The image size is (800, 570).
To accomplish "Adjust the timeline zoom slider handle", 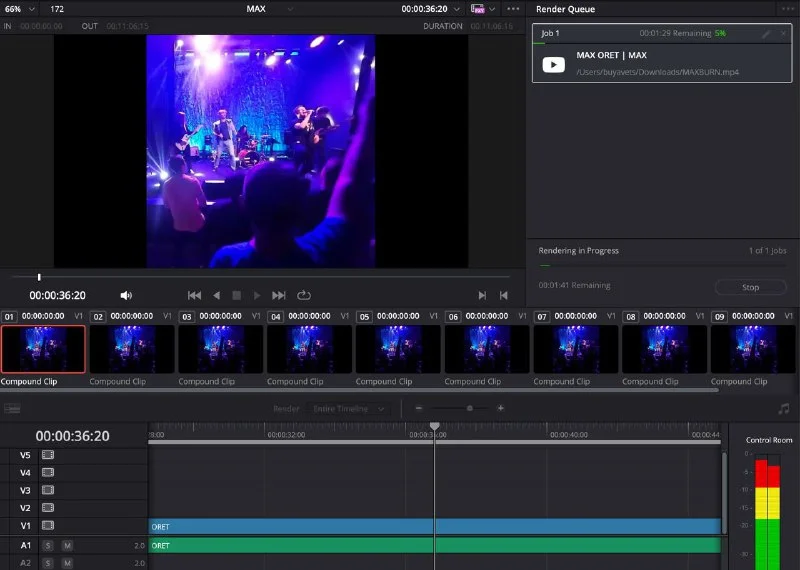I will coord(469,408).
